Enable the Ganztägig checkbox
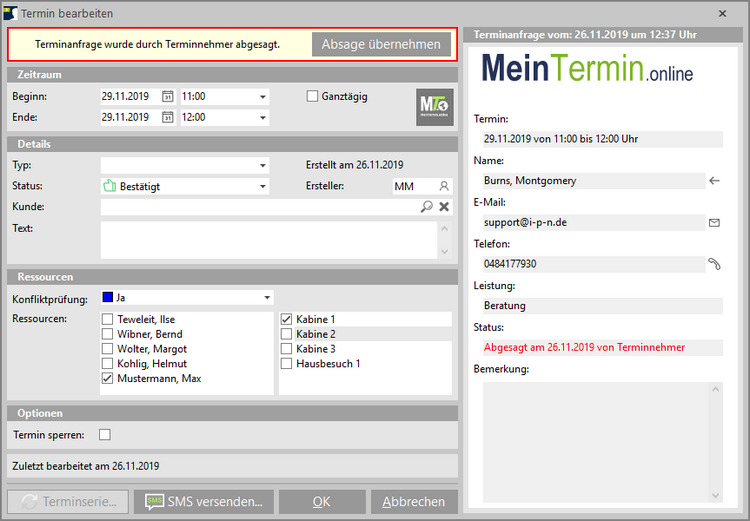The height and width of the screenshot is (521, 750). pyautogui.click(x=312, y=97)
